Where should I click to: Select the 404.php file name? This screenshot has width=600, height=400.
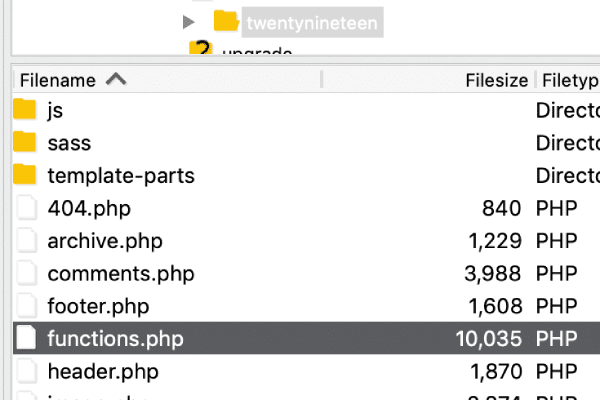click(89, 209)
